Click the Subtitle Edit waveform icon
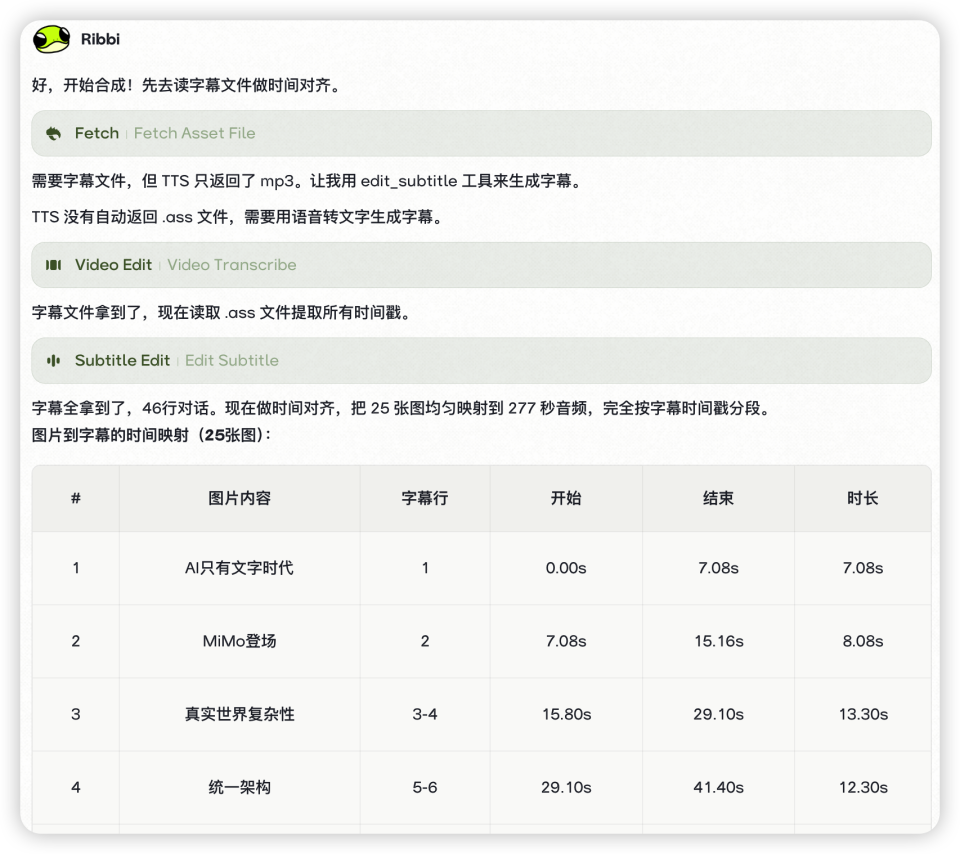 pos(54,361)
